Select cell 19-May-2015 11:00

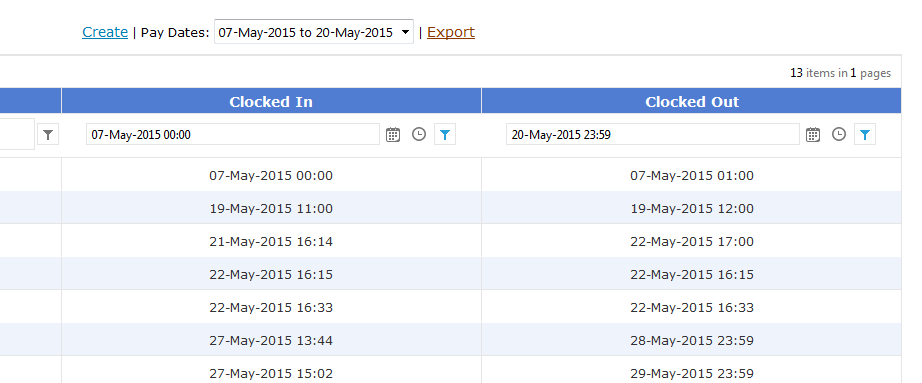point(271,208)
